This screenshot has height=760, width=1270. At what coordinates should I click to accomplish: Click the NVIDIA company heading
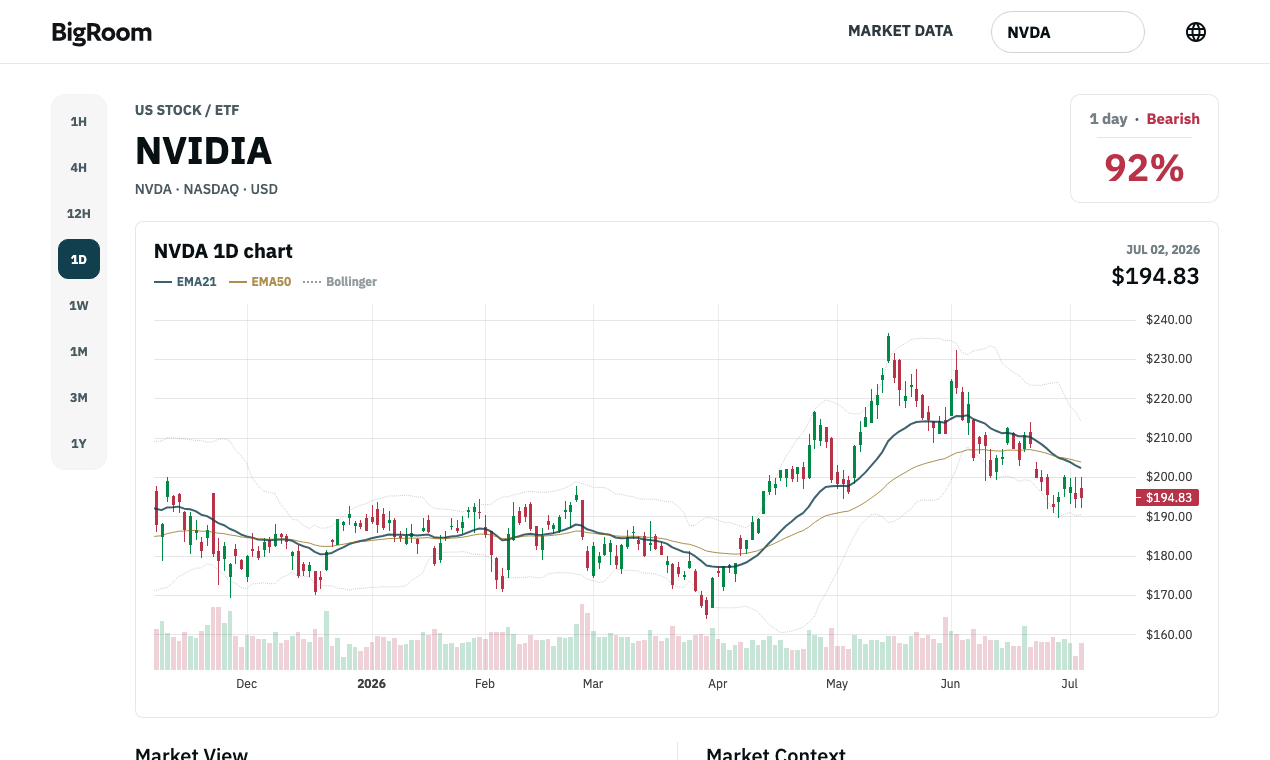204,151
